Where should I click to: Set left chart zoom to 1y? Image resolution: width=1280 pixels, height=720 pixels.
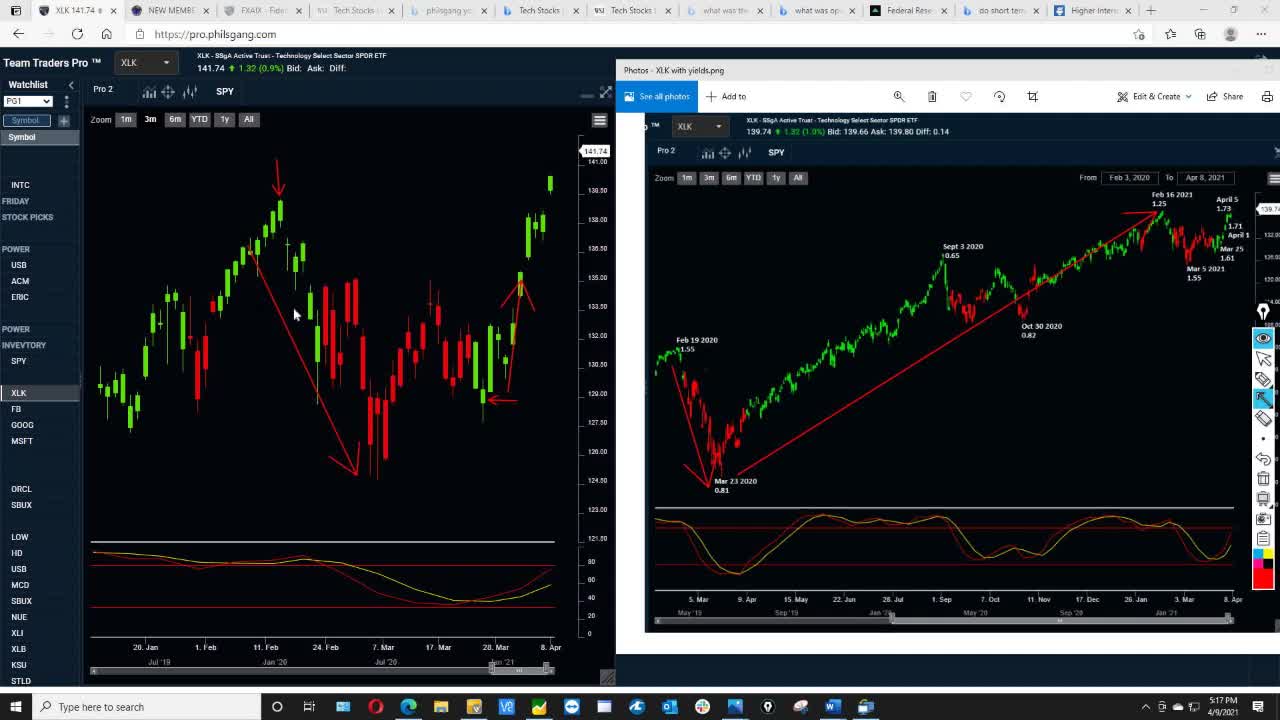224,120
